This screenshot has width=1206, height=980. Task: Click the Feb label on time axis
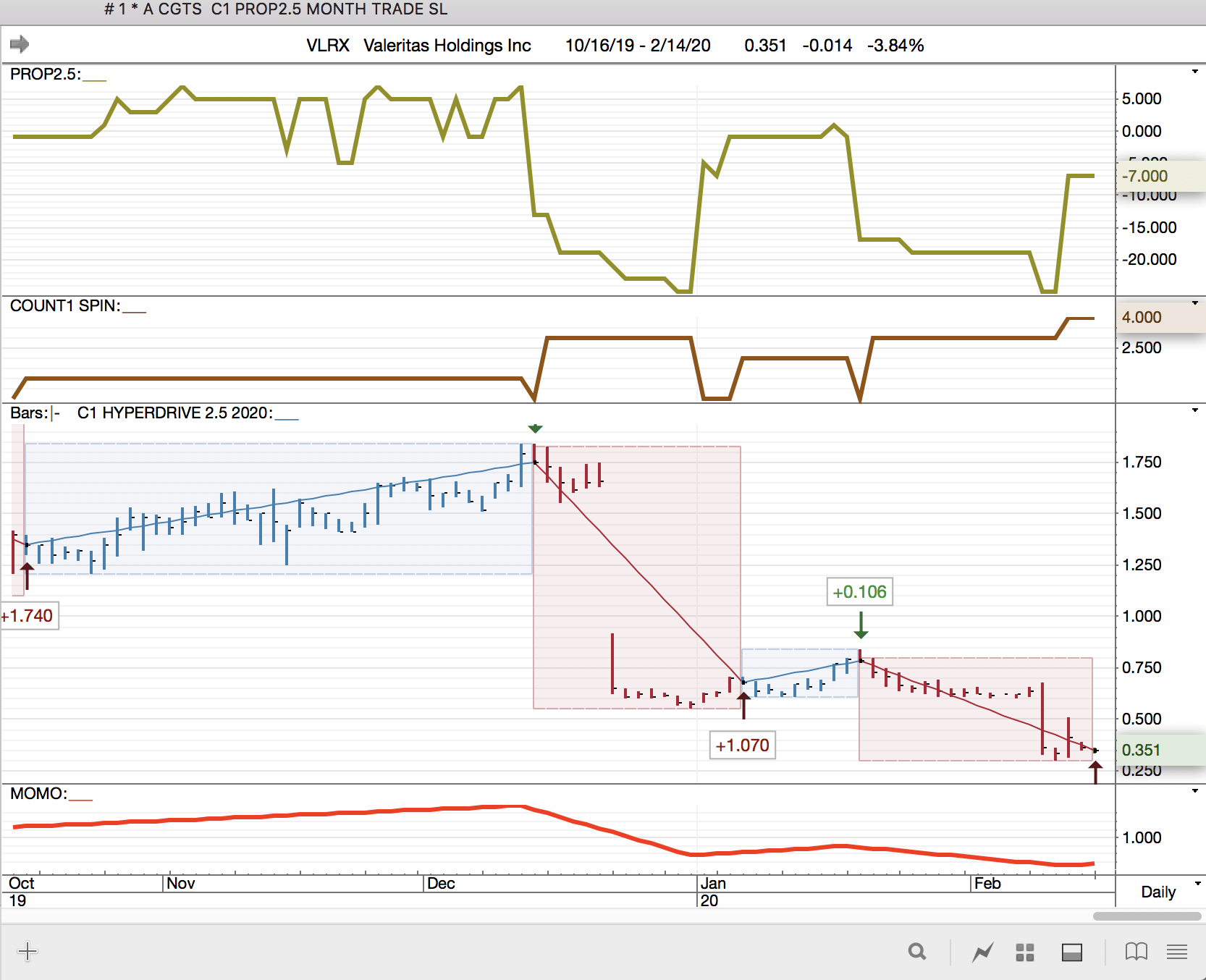pos(987,883)
